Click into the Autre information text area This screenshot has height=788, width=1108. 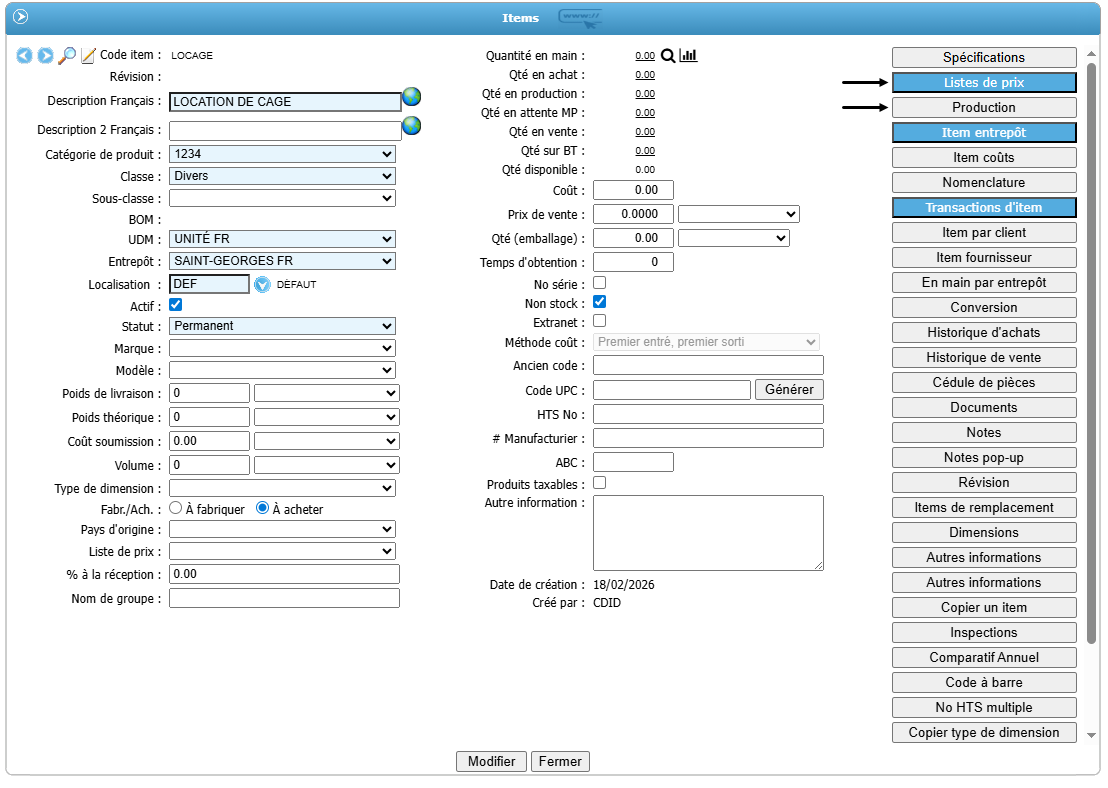tap(707, 533)
